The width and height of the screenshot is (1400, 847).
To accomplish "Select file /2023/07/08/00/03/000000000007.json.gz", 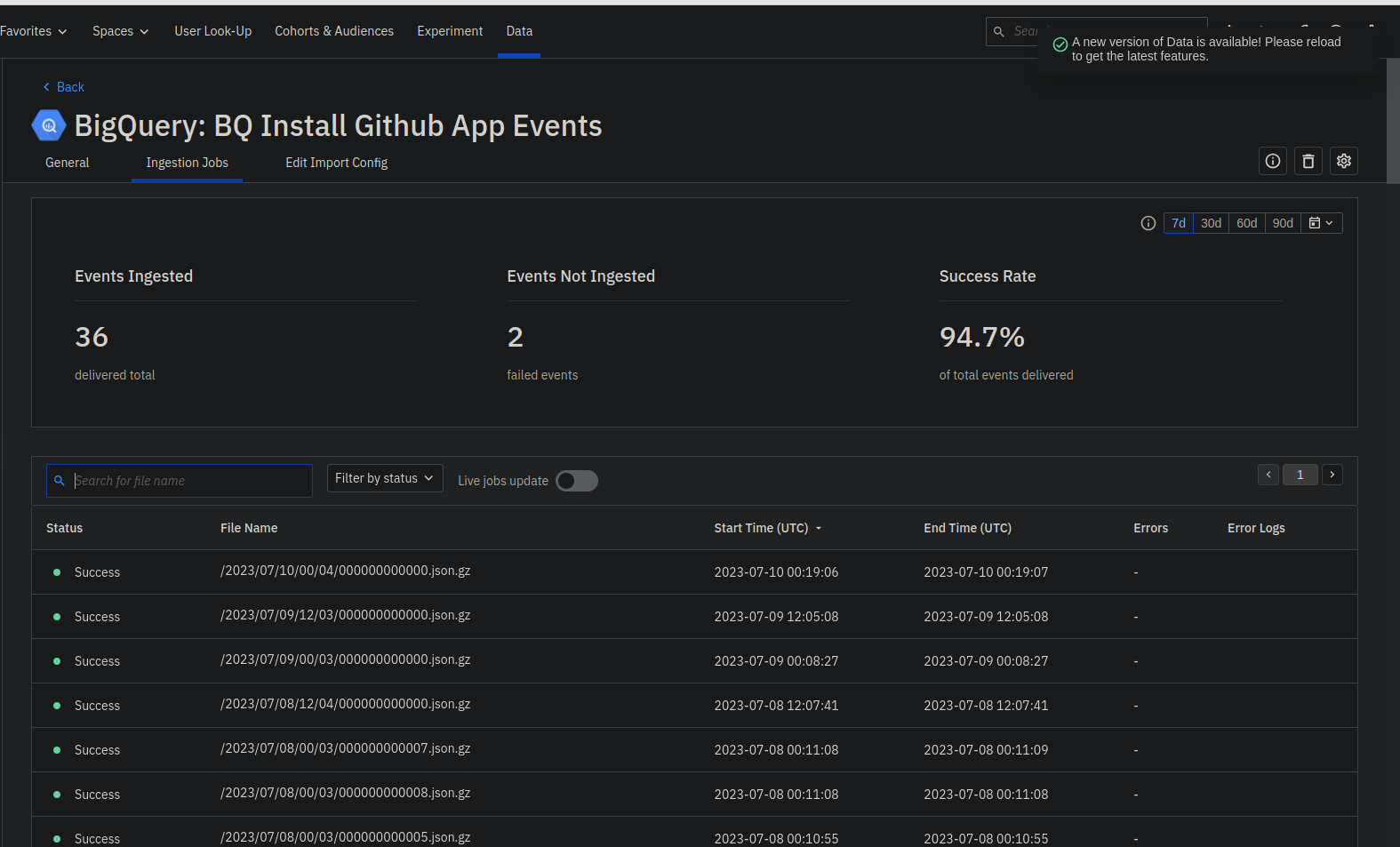I will [x=346, y=748].
